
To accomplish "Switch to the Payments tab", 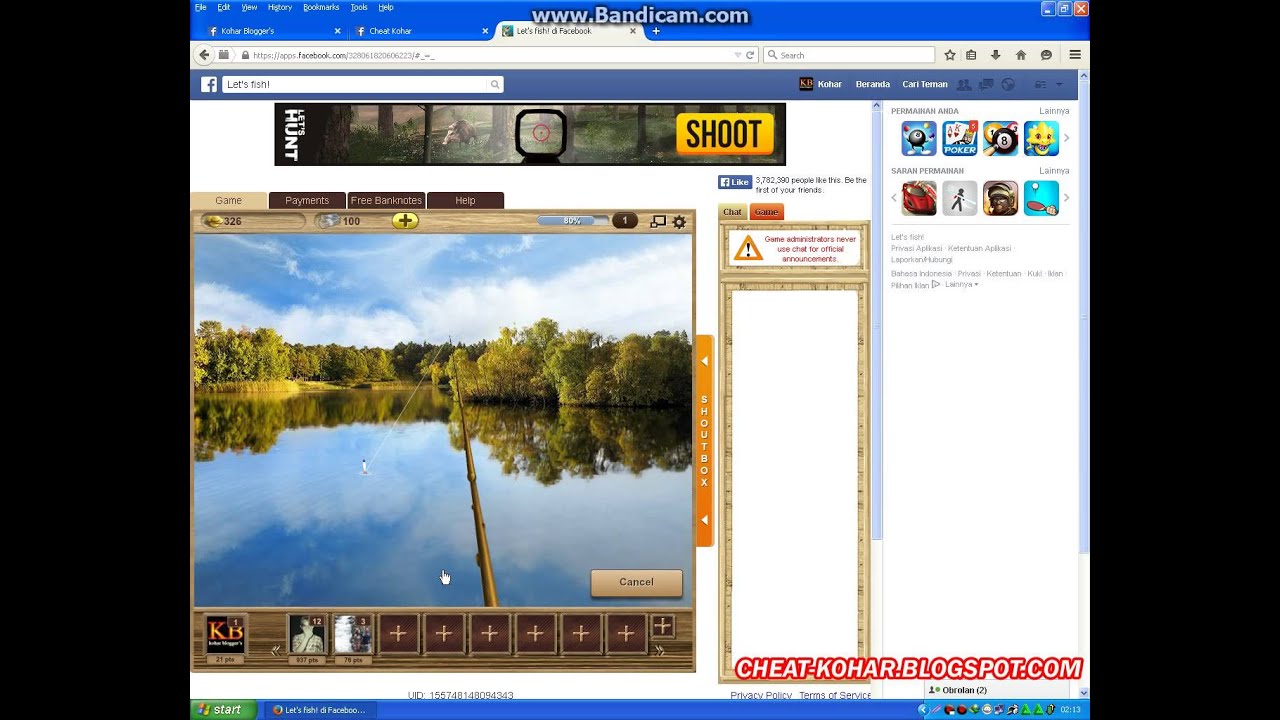I will 307,200.
